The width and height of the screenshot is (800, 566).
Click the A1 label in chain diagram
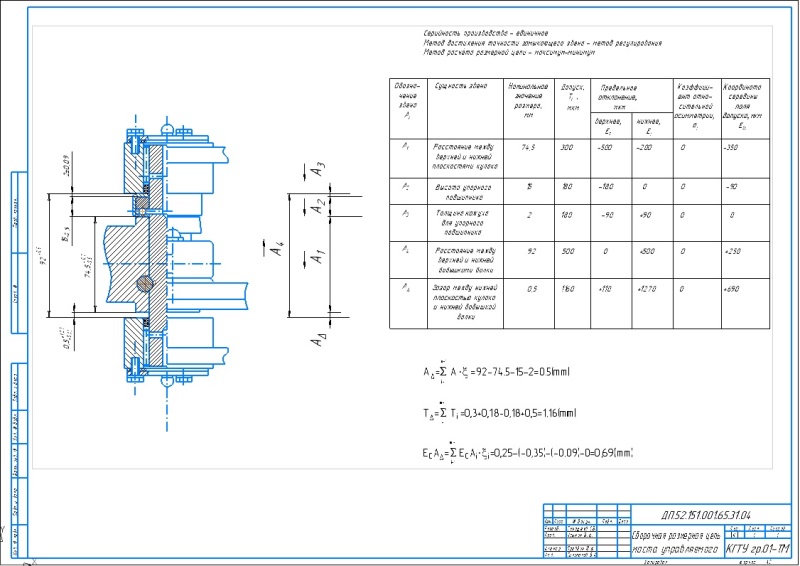pyautogui.click(x=317, y=256)
